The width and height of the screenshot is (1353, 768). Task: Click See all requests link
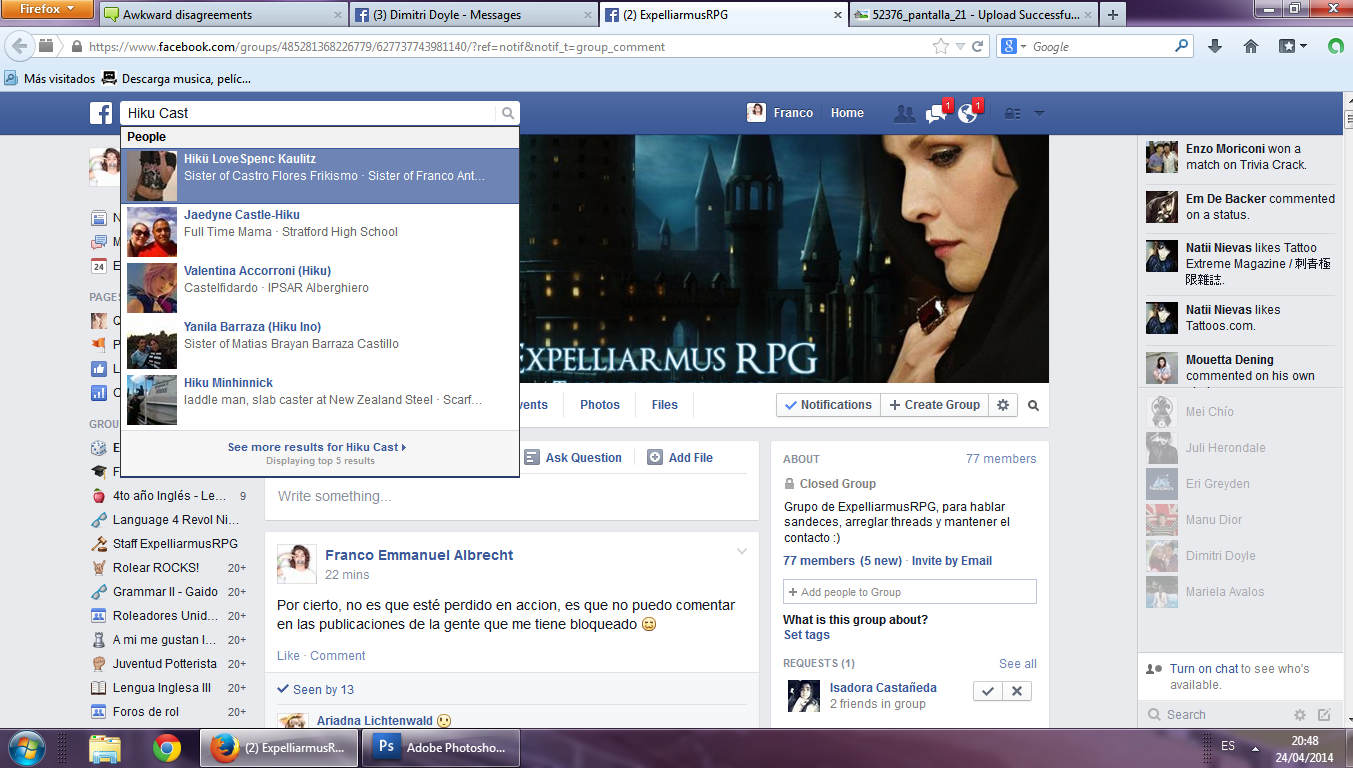1018,664
